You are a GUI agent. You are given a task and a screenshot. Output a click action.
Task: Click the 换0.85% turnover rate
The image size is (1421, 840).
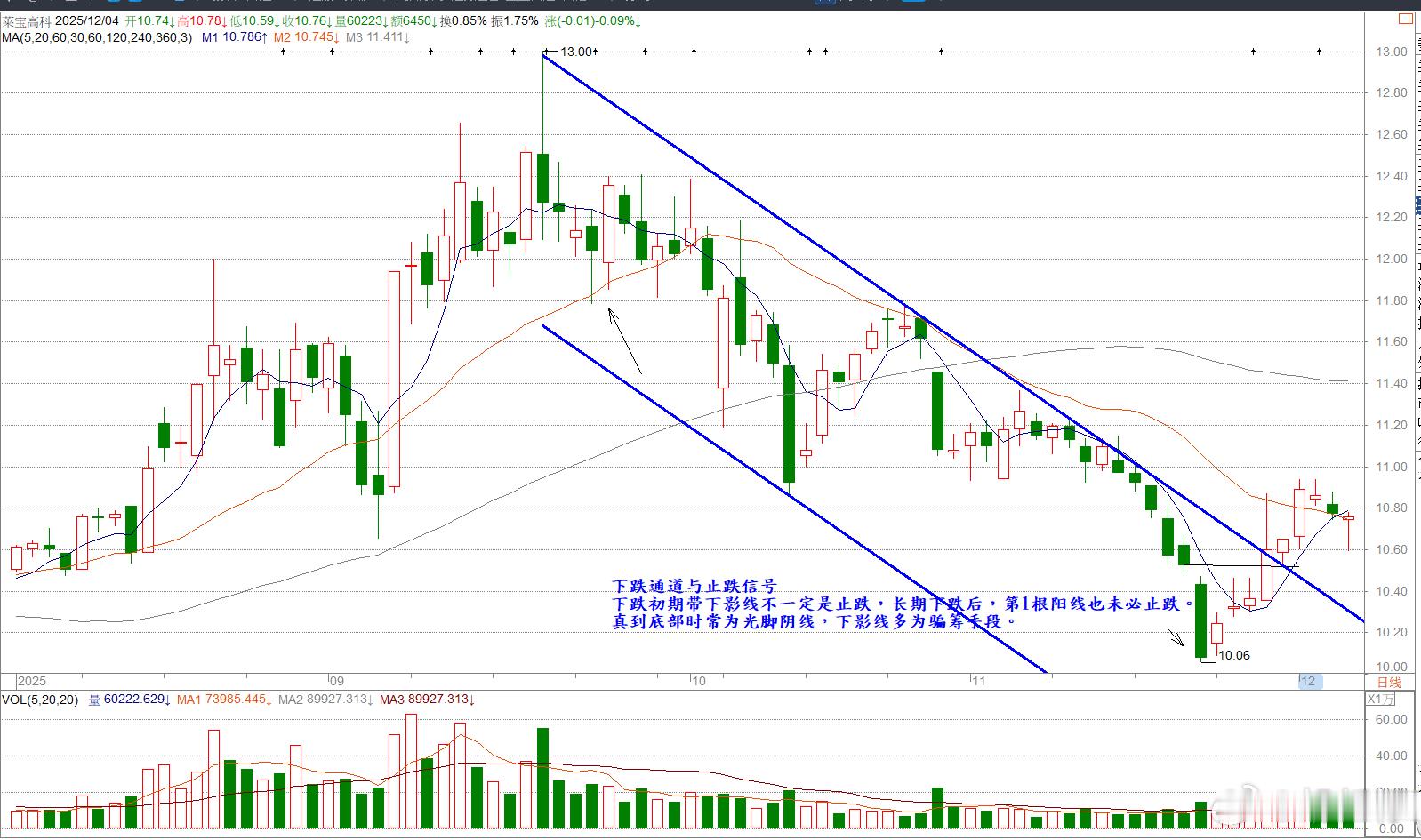(x=463, y=21)
